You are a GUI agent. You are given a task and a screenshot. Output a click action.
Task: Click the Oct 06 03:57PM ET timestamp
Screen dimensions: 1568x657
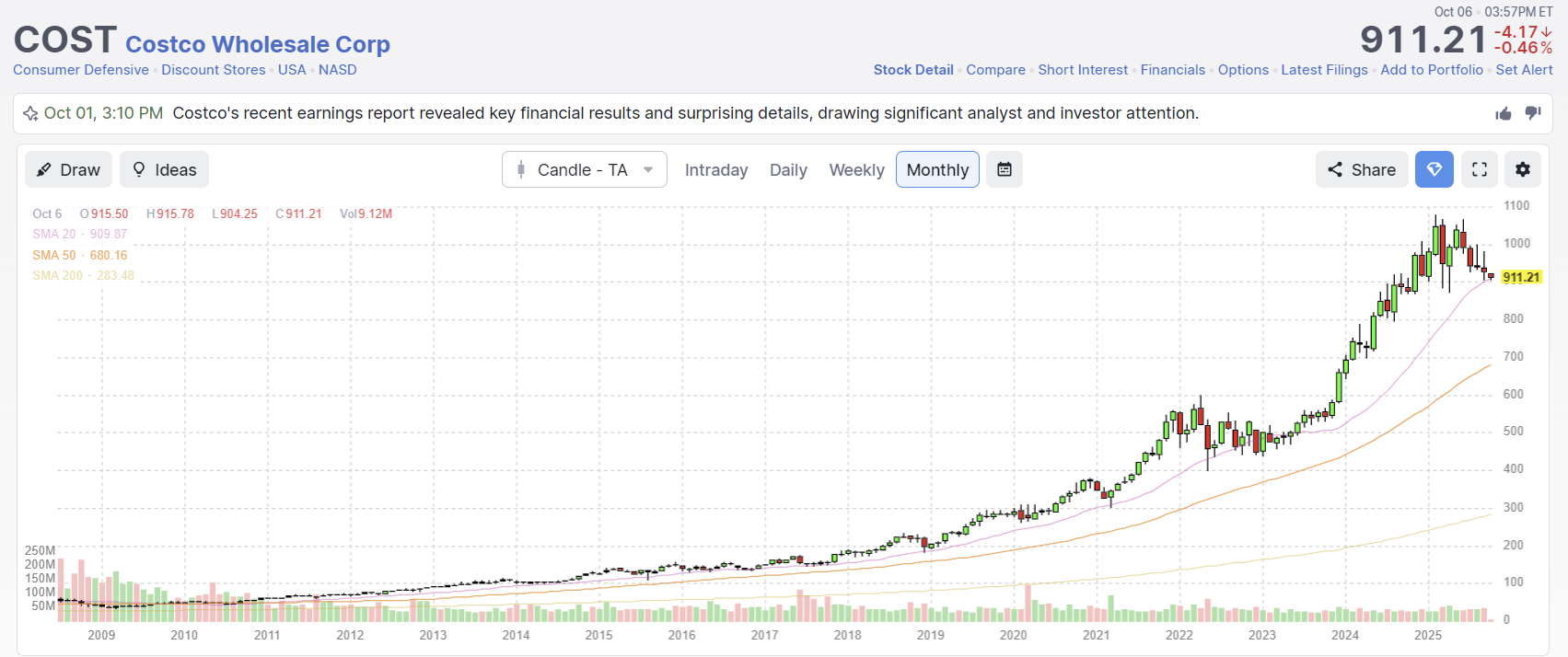1493,12
